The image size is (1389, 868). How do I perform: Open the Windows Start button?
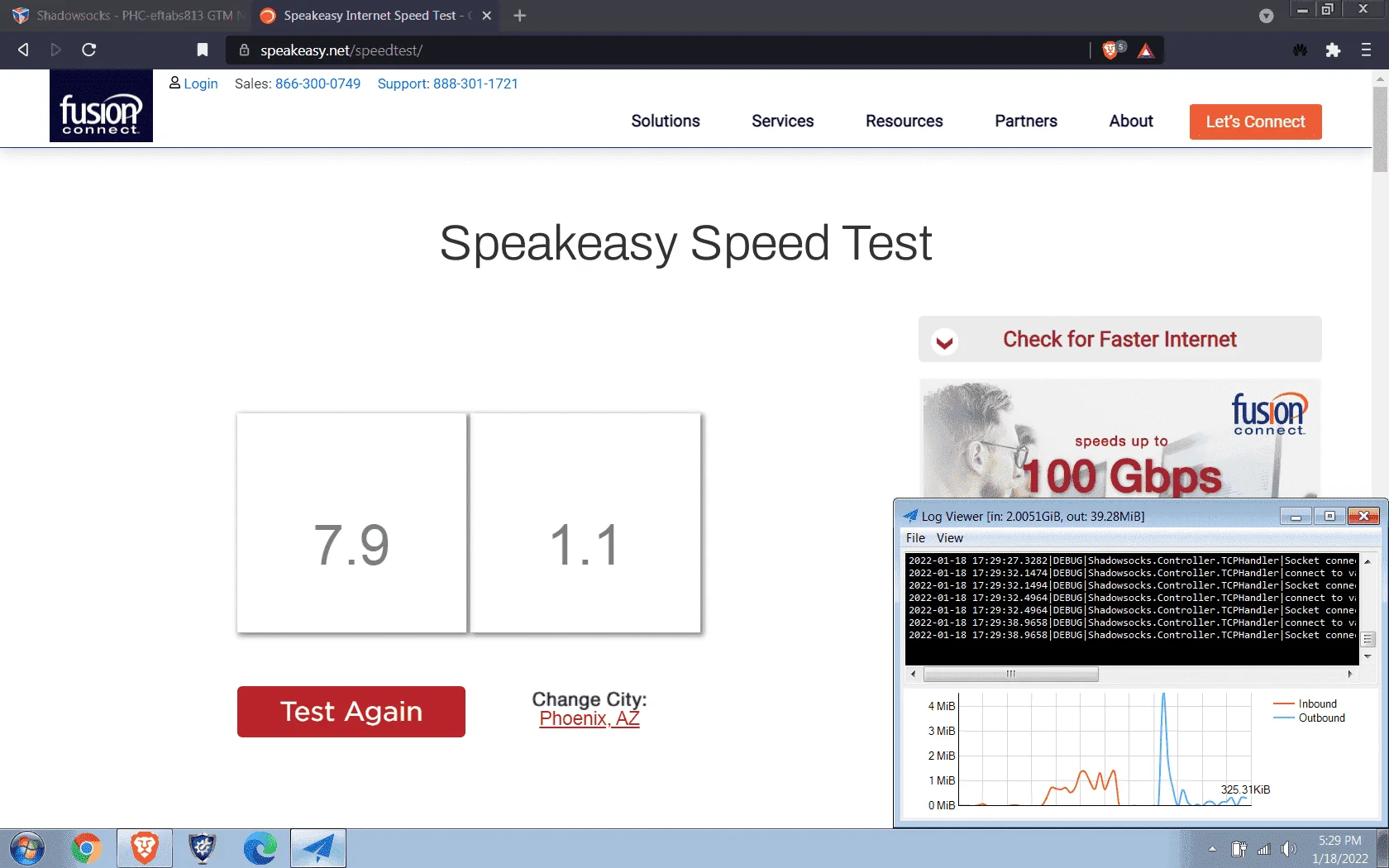(x=26, y=848)
